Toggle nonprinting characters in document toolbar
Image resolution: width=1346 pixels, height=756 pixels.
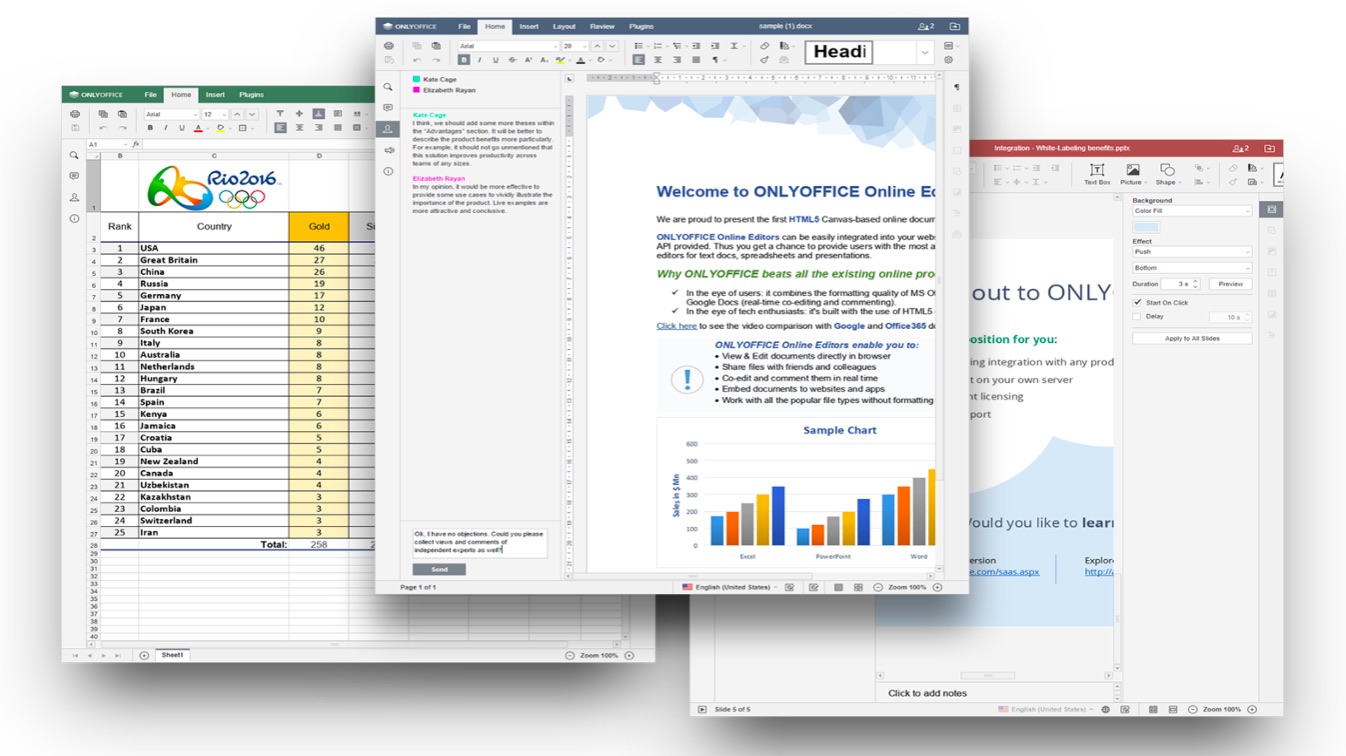[716, 60]
